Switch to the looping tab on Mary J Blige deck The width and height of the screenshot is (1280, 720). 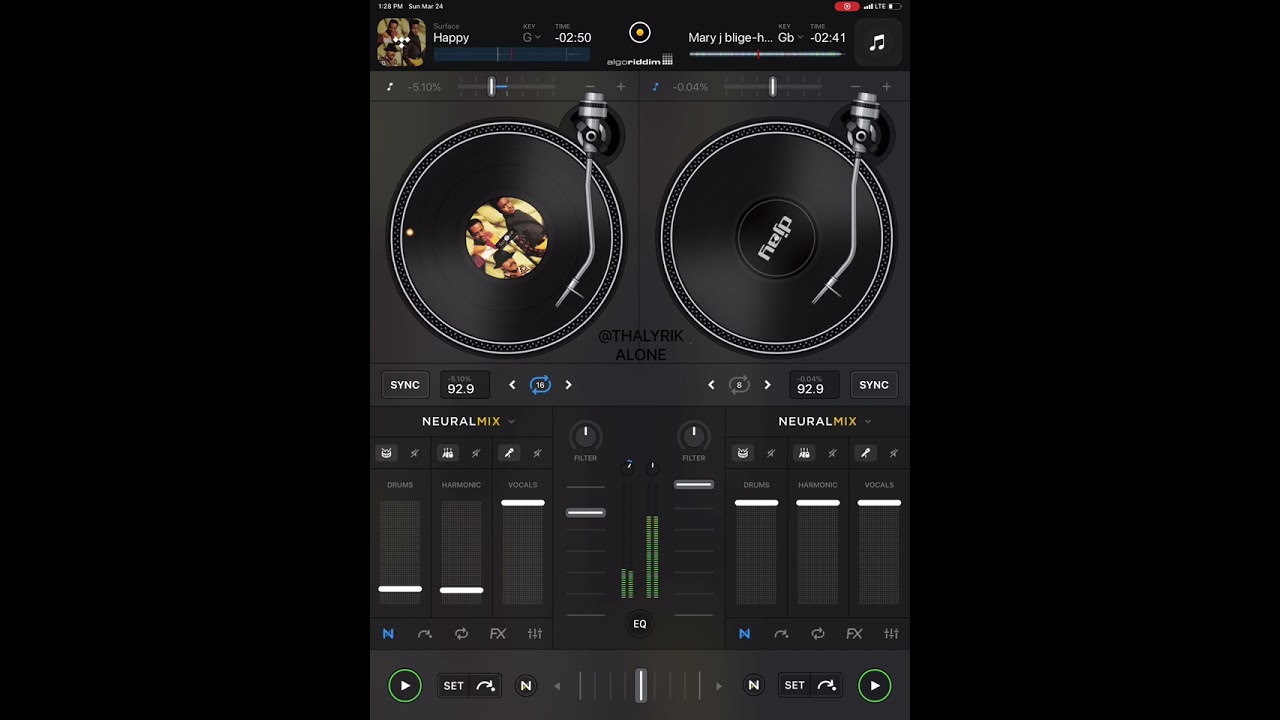click(x=818, y=634)
